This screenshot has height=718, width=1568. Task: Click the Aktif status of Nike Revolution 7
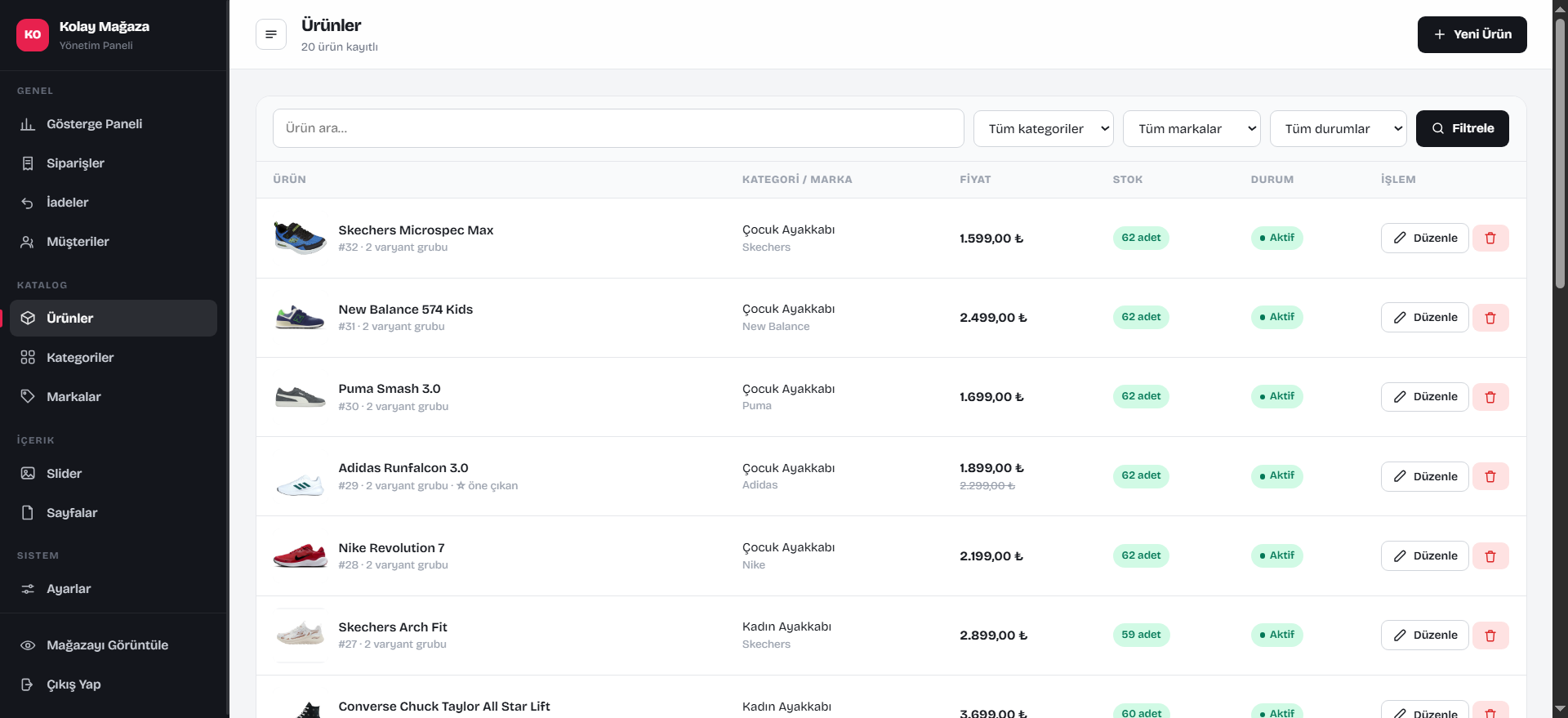[1276, 555]
